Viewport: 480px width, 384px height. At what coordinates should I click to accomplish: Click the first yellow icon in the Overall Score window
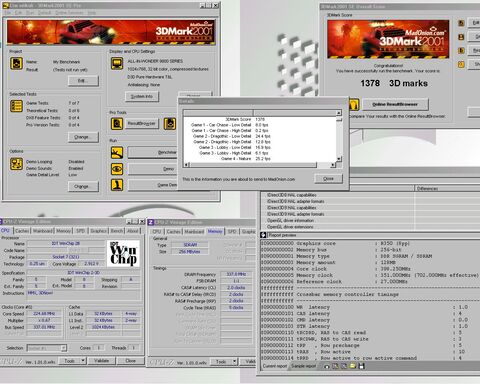(461, 23)
